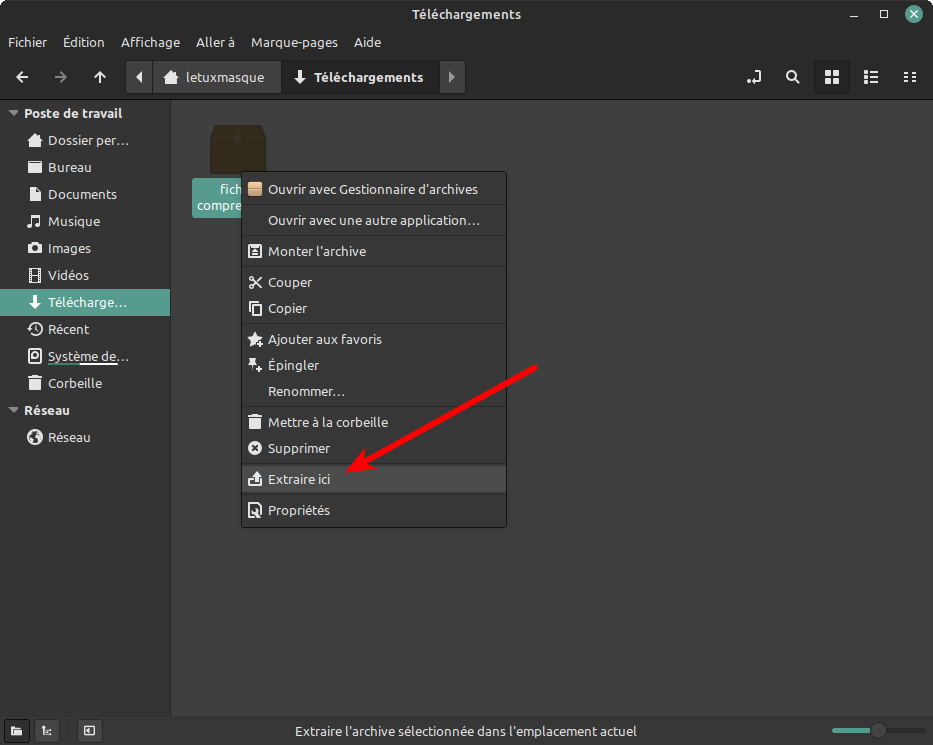This screenshot has width=933, height=745.
Task: Toggle the location entry icon
Action: coord(754,77)
